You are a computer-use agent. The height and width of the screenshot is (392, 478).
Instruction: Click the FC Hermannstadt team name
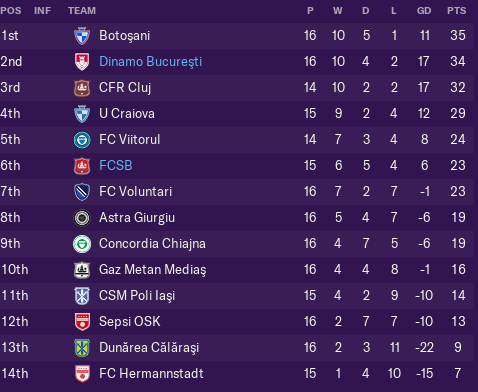point(151,374)
